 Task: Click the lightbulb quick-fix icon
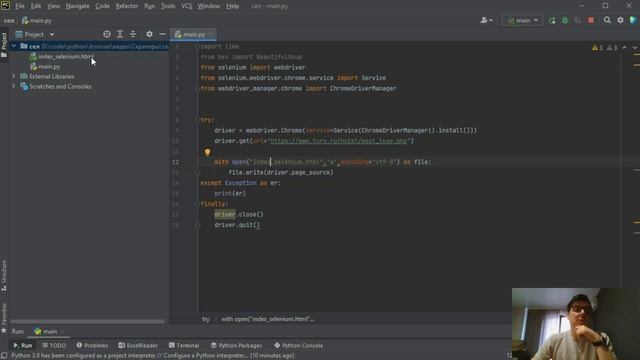pos(207,152)
